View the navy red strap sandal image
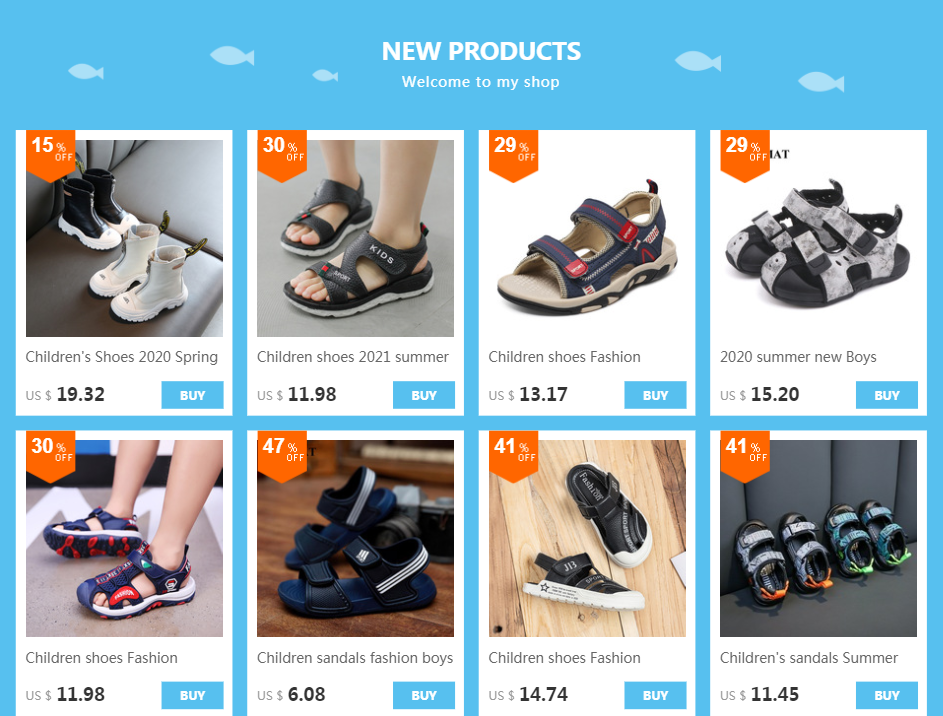The width and height of the screenshot is (943, 716). pyautogui.click(x=587, y=238)
